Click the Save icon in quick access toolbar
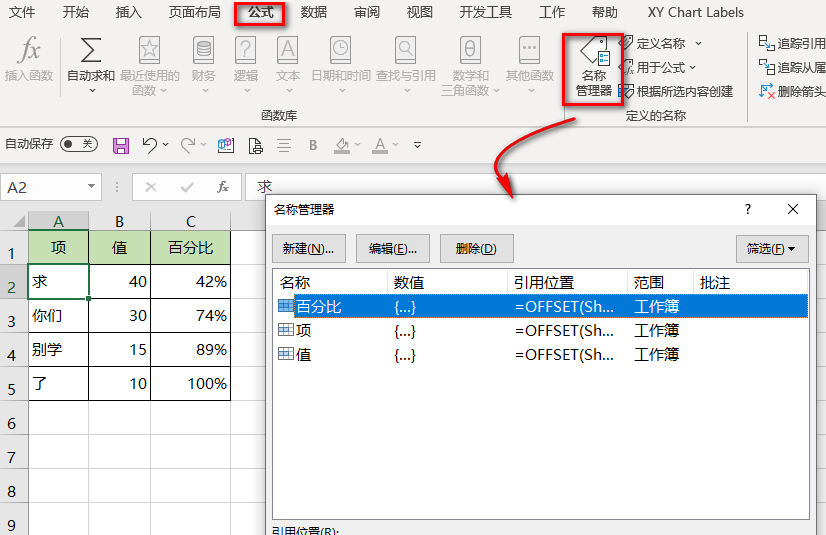The height and width of the screenshot is (535, 826). 121,145
